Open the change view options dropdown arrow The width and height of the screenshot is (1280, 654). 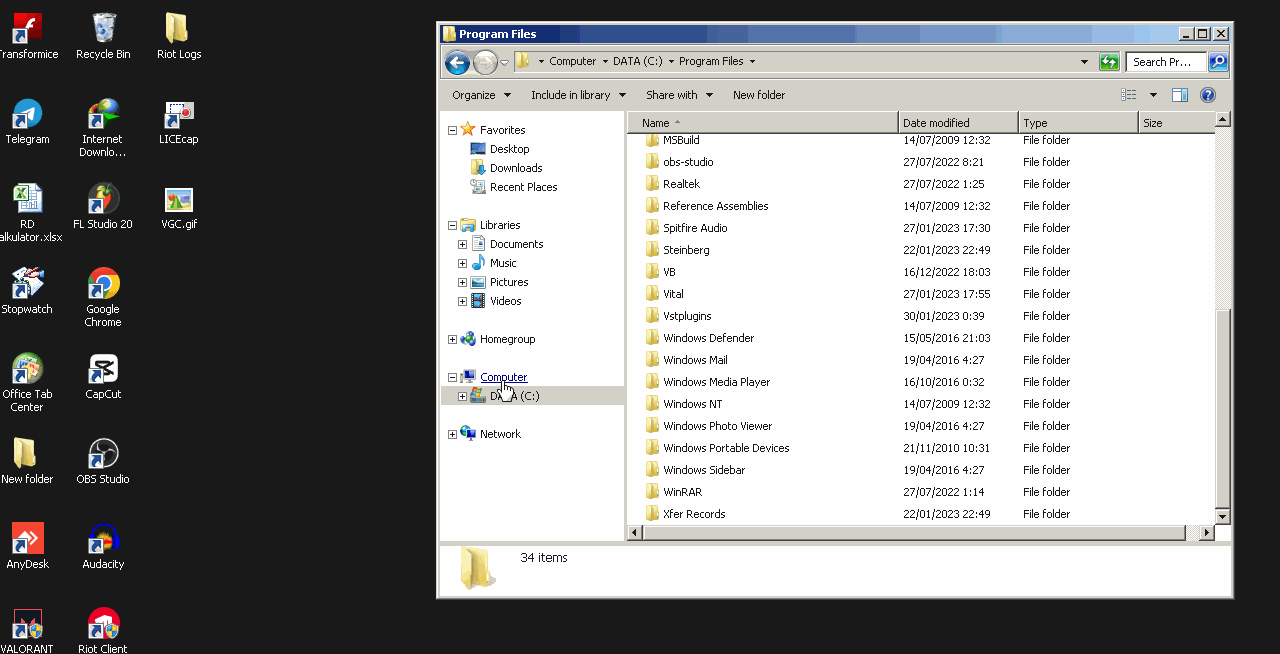point(1153,95)
